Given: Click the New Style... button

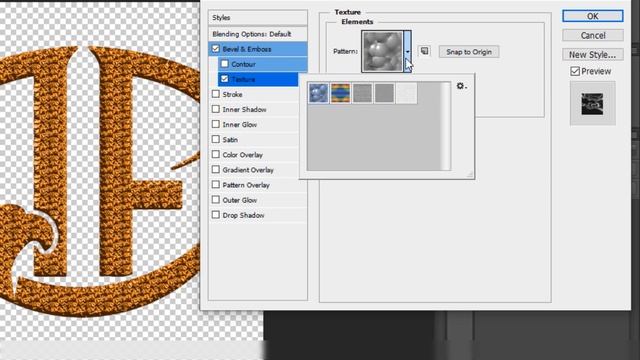Looking at the screenshot, I should point(593,55).
